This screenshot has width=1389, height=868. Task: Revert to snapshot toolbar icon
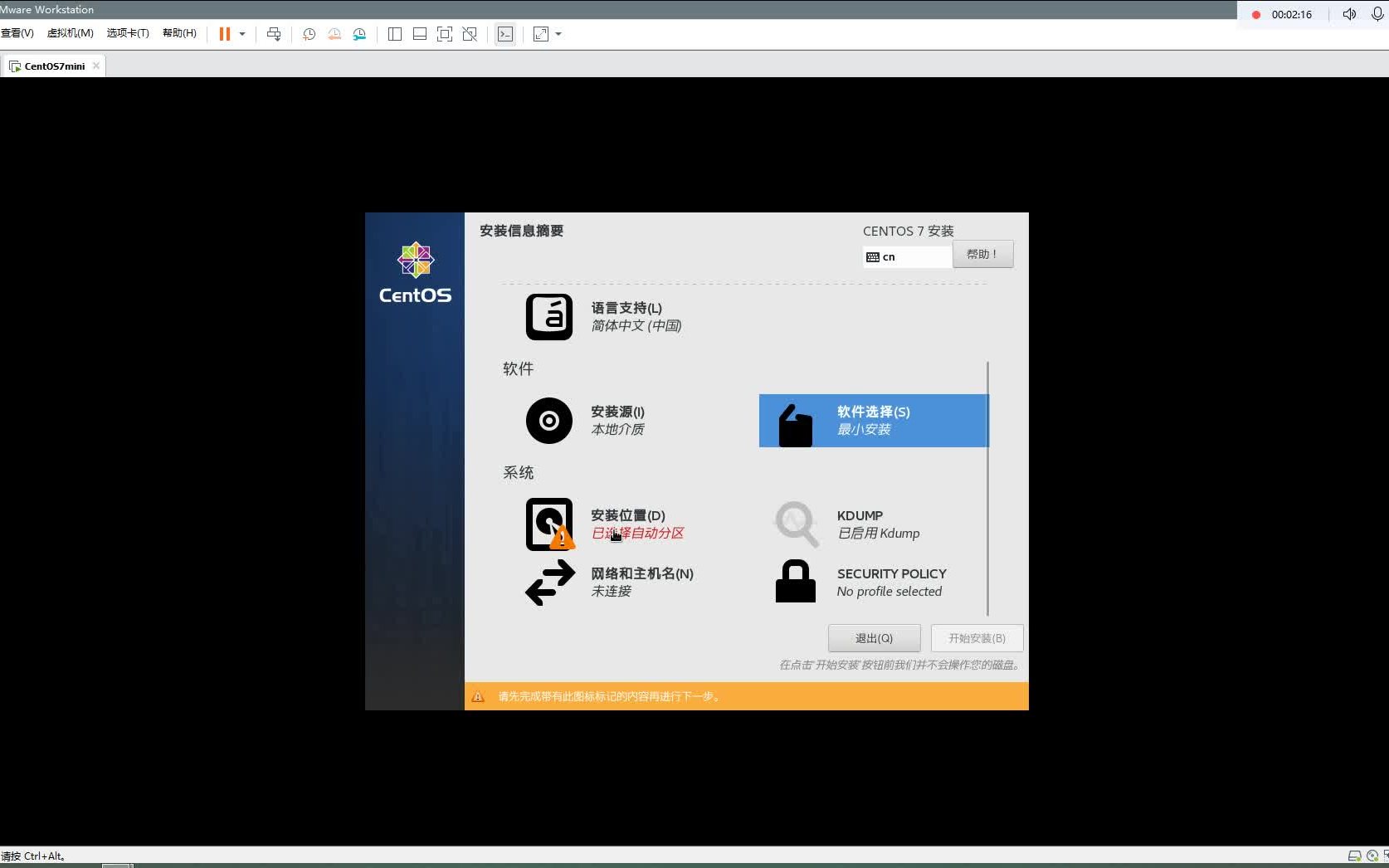tap(334, 34)
